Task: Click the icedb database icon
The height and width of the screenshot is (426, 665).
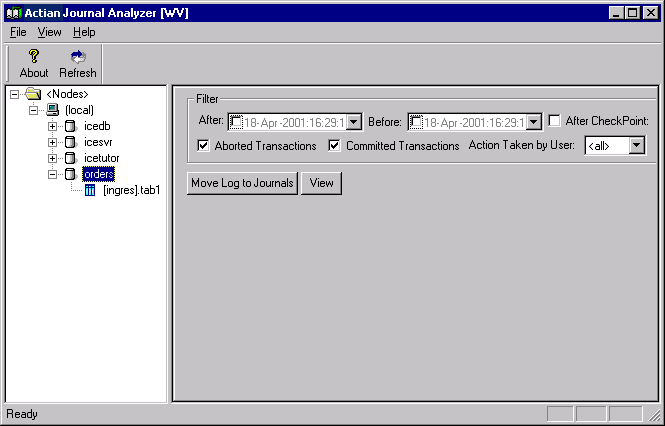Action: [70, 126]
